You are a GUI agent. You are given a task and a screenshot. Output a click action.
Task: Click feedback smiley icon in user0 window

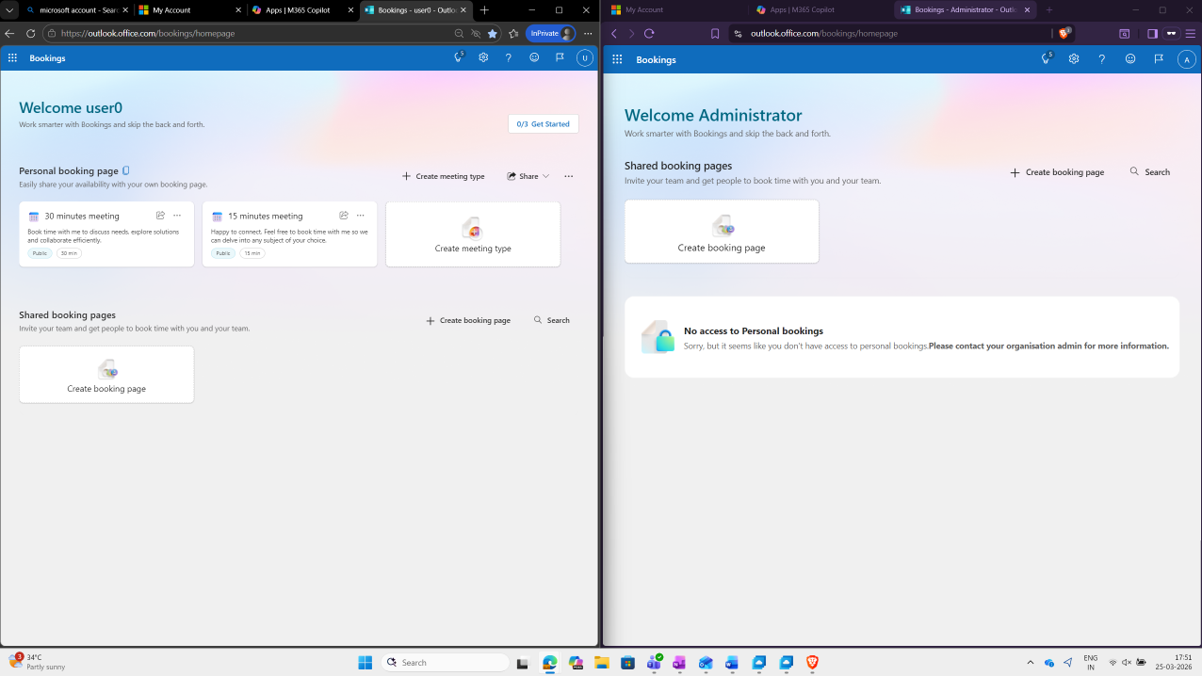coord(534,58)
